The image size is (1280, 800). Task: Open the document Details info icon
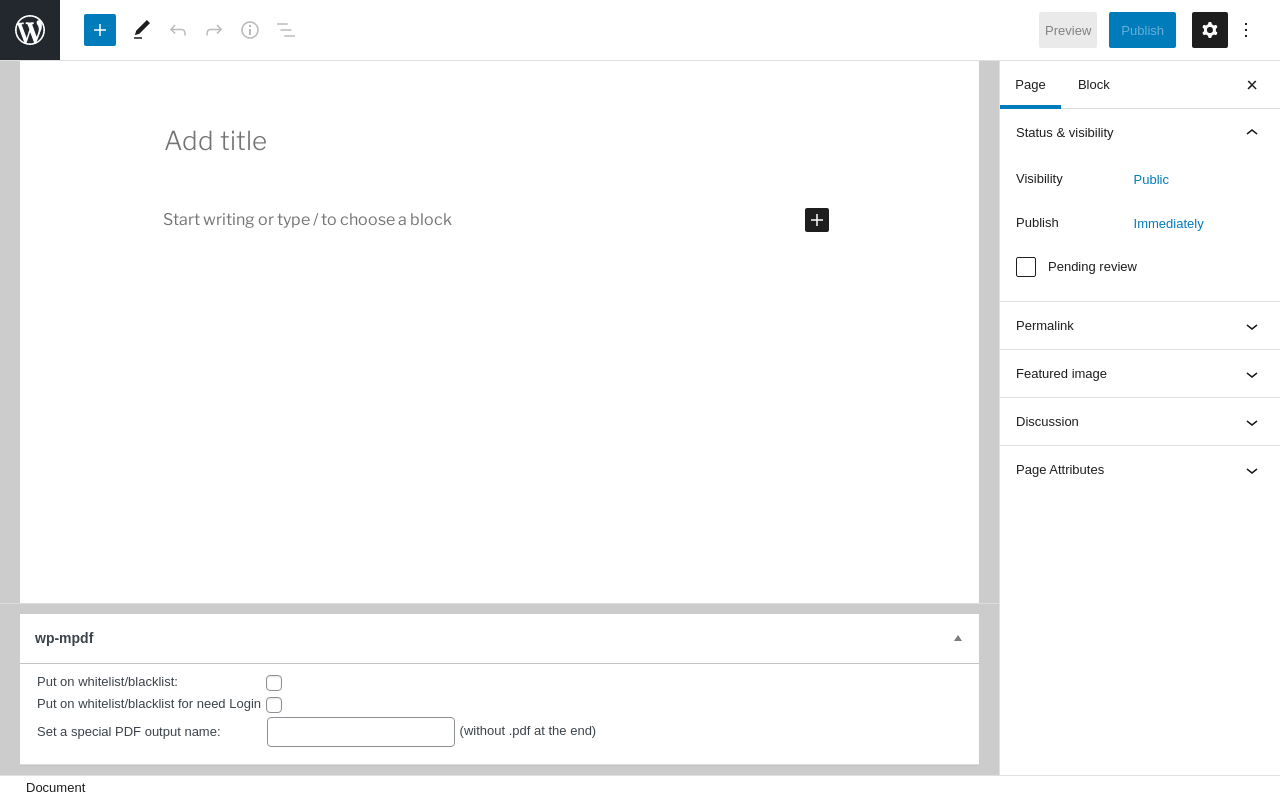pyautogui.click(x=250, y=30)
